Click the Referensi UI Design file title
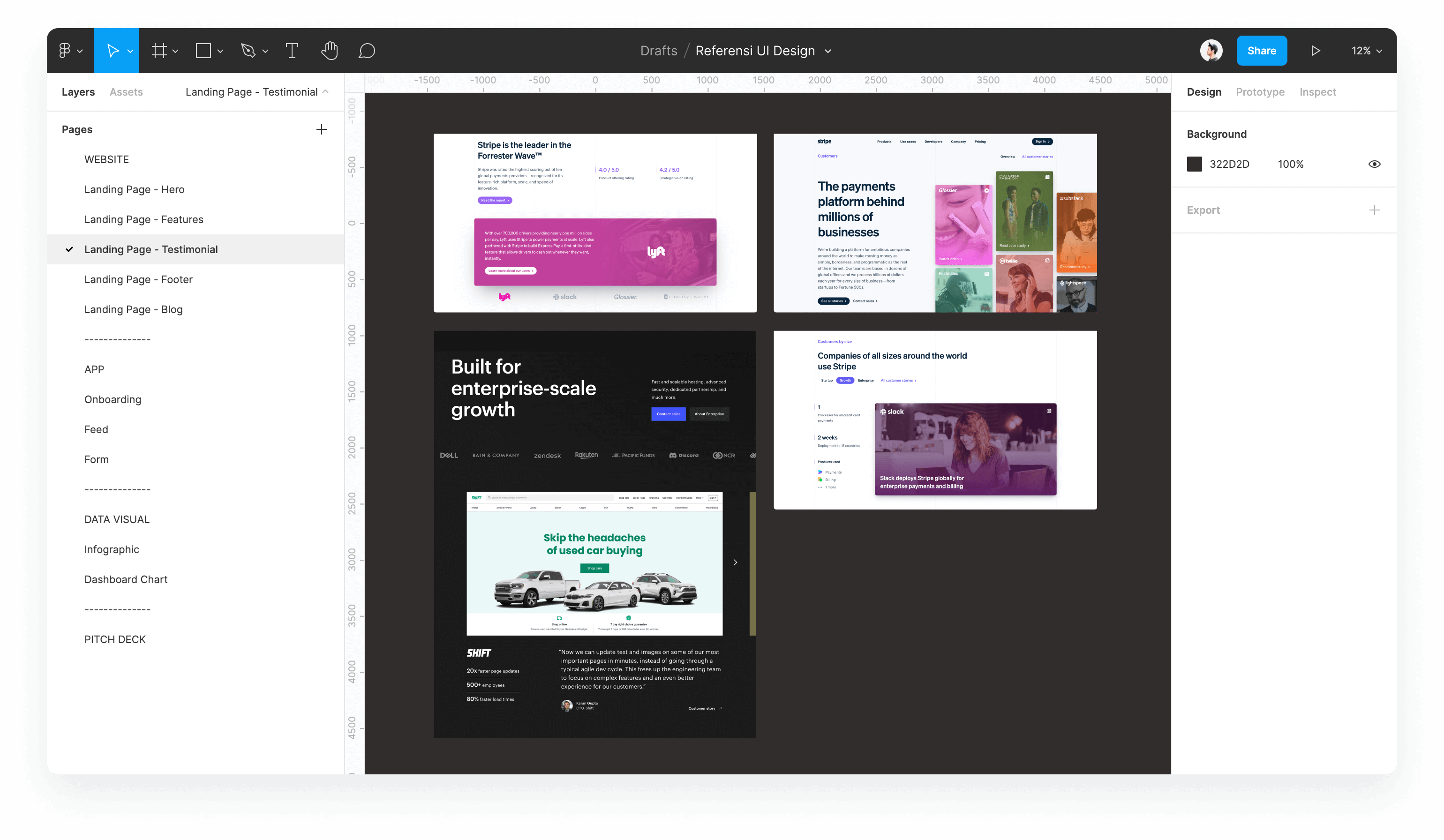This screenshot has width=1444, height=840. (755, 51)
